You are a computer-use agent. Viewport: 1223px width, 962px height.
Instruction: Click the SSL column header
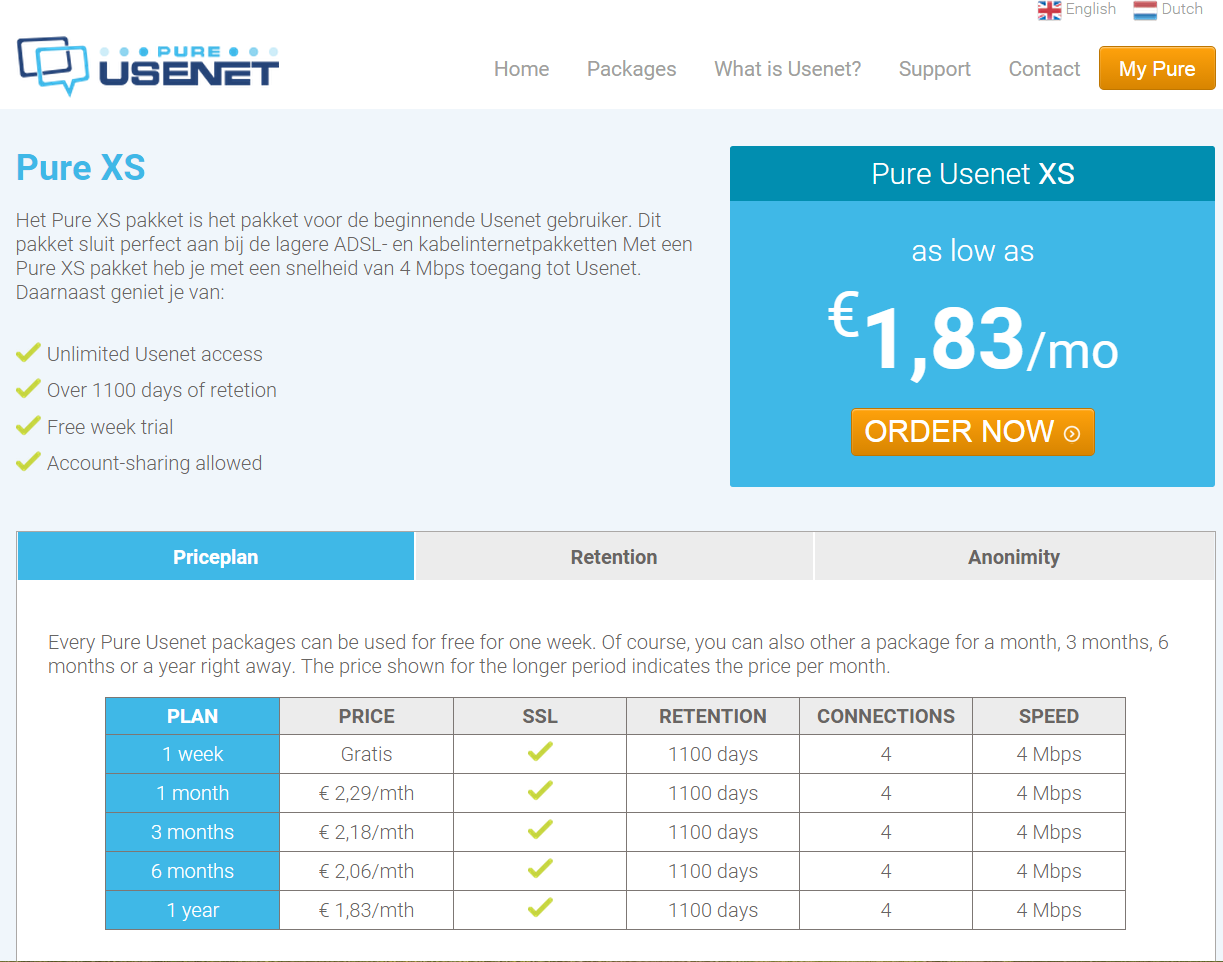tap(540, 716)
